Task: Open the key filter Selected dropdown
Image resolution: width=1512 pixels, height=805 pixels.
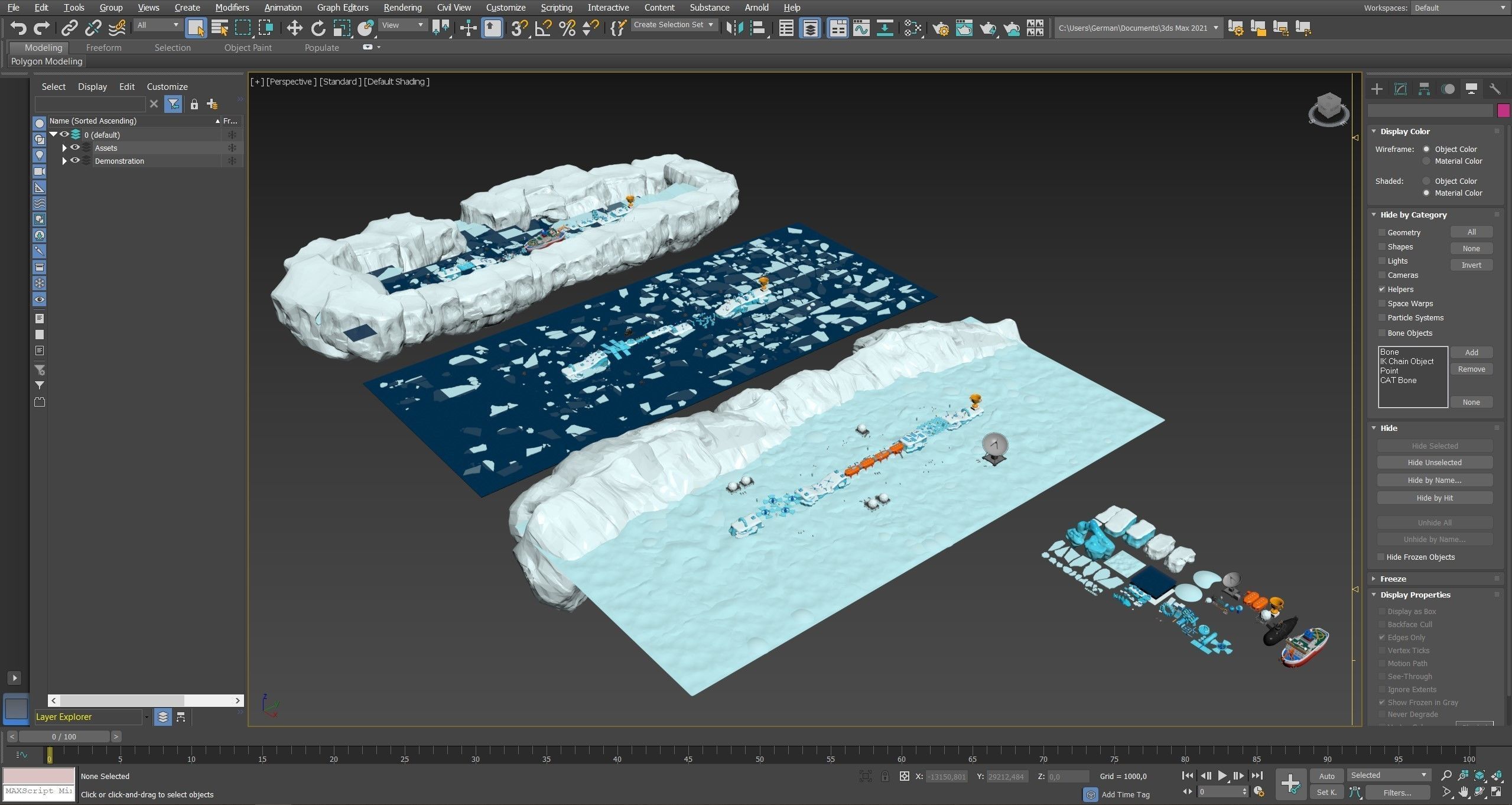Action: (x=1388, y=775)
